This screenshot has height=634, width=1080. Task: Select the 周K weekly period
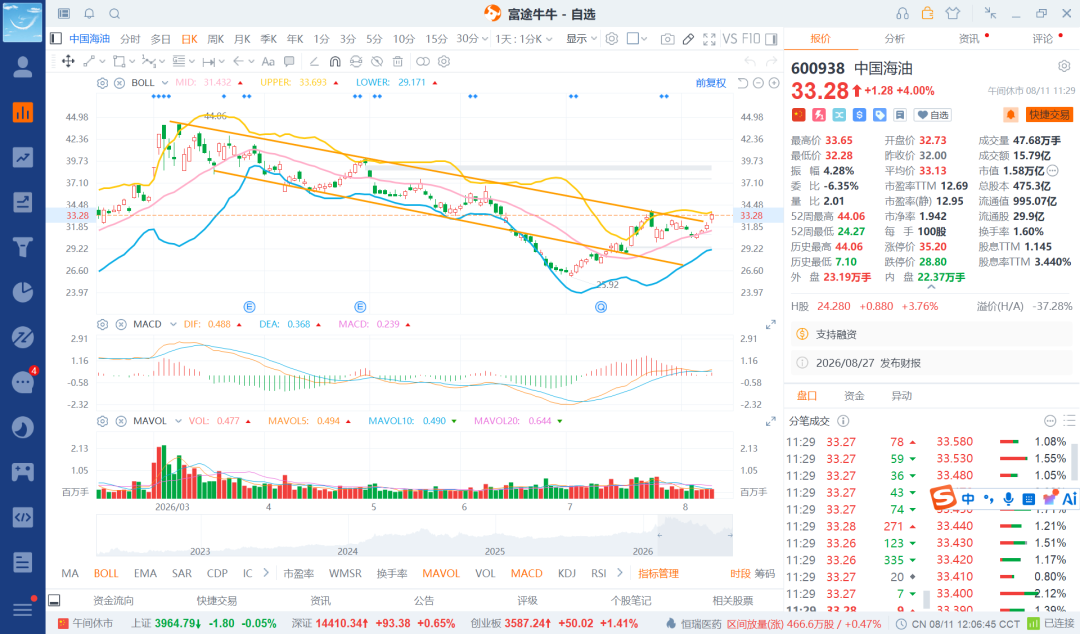coord(216,39)
